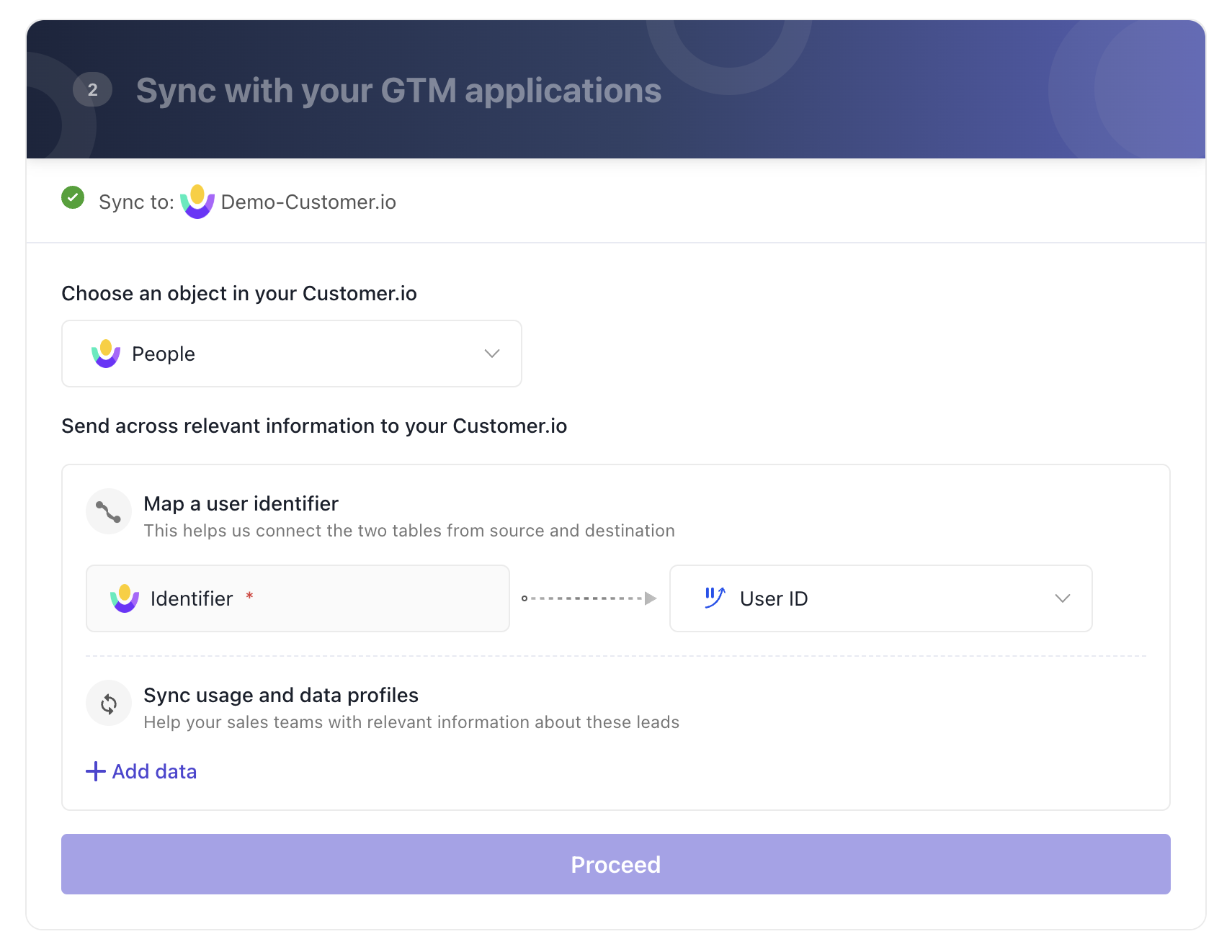The width and height of the screenshot is (1232, 952).
Task: Open the People object dropdown
Action: coord(292,354)
